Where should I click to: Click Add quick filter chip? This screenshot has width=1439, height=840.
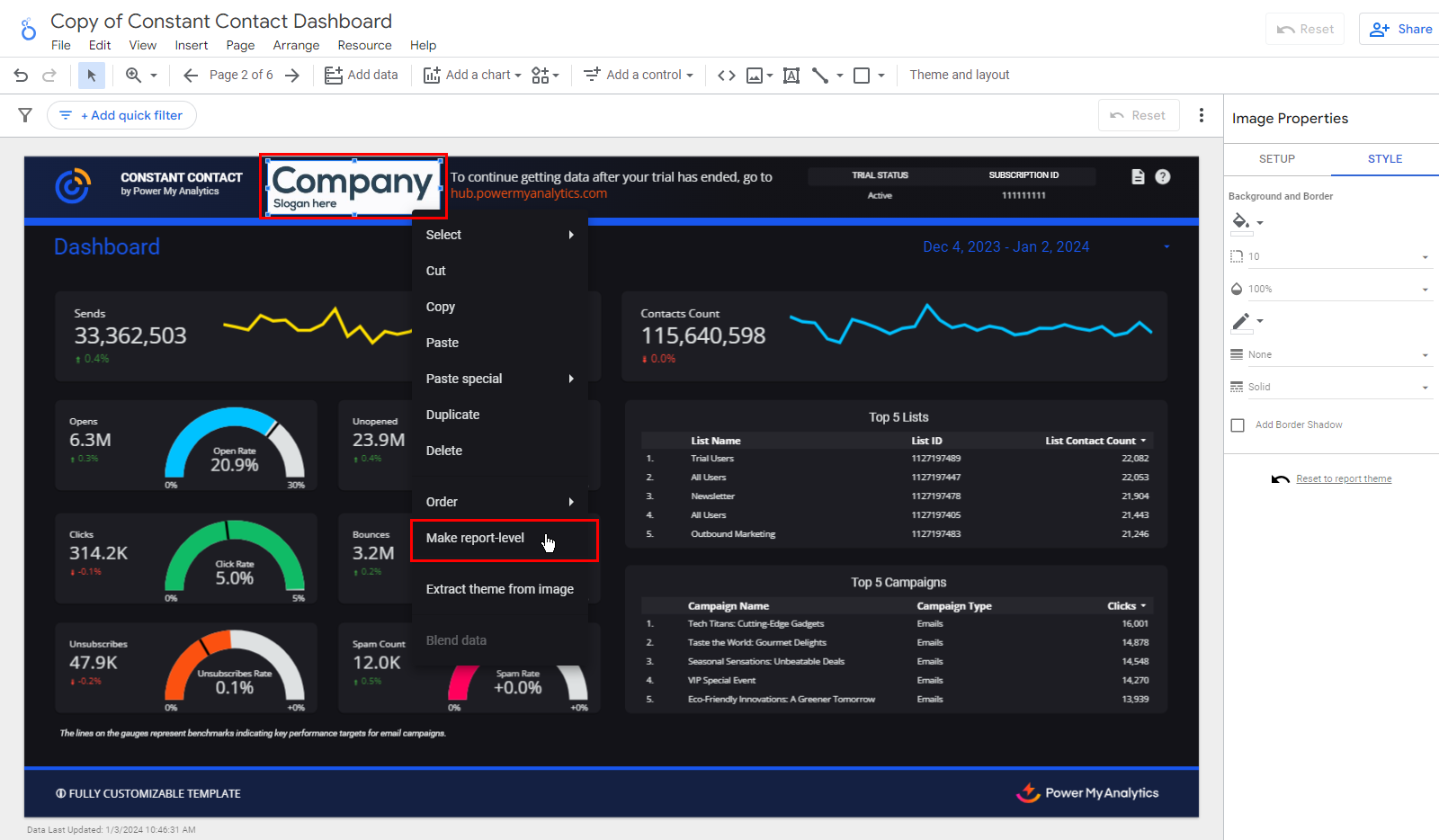point(122,115)
